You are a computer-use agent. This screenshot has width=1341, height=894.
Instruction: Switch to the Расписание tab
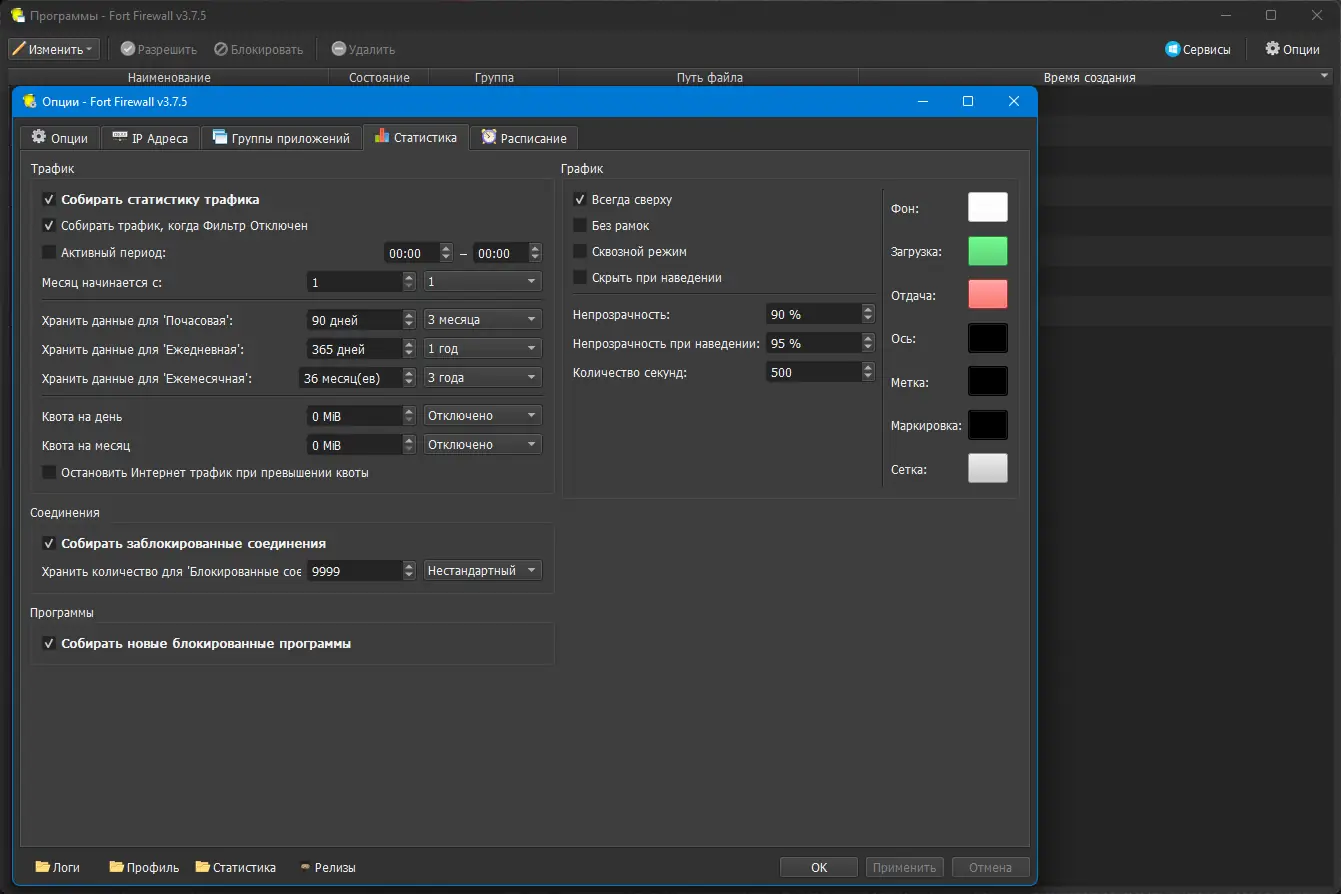point(523,138)
